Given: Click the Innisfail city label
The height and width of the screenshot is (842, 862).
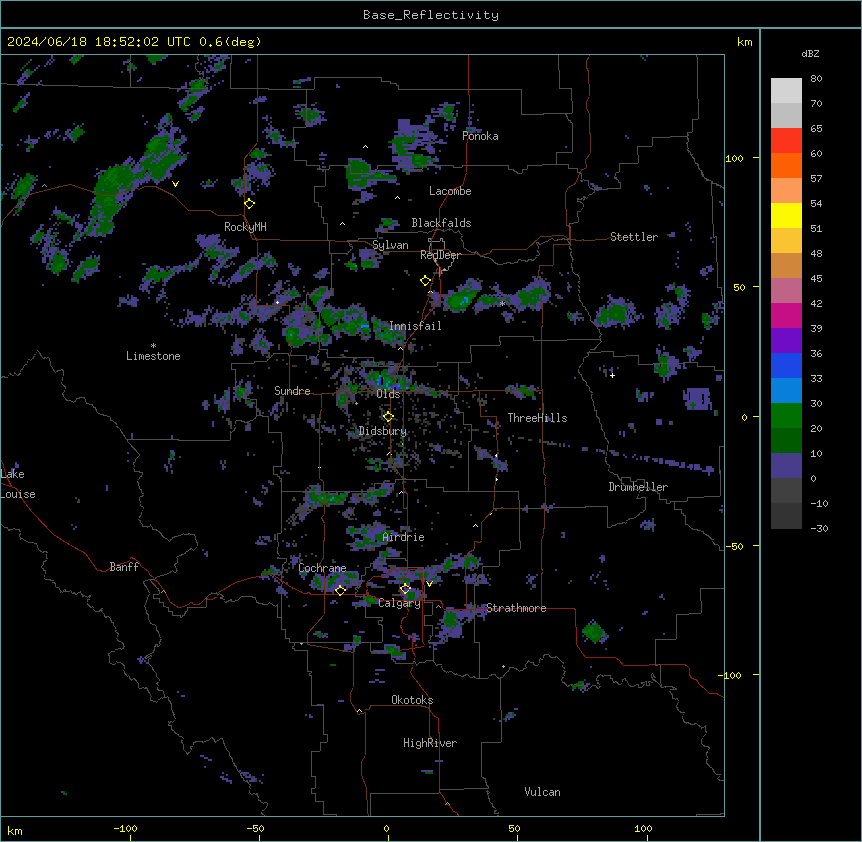Looking at the screenshot, I should [415, 326].
